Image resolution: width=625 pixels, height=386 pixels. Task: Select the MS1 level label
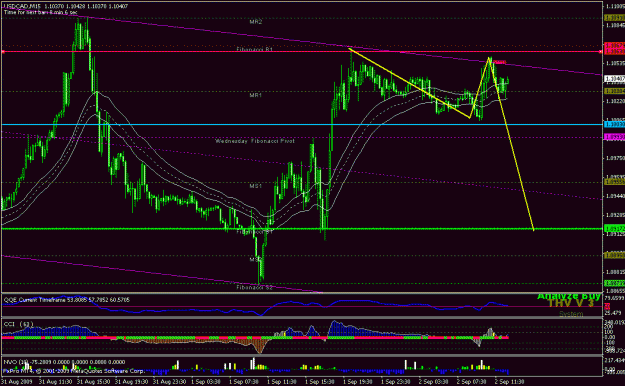point(256,186)
